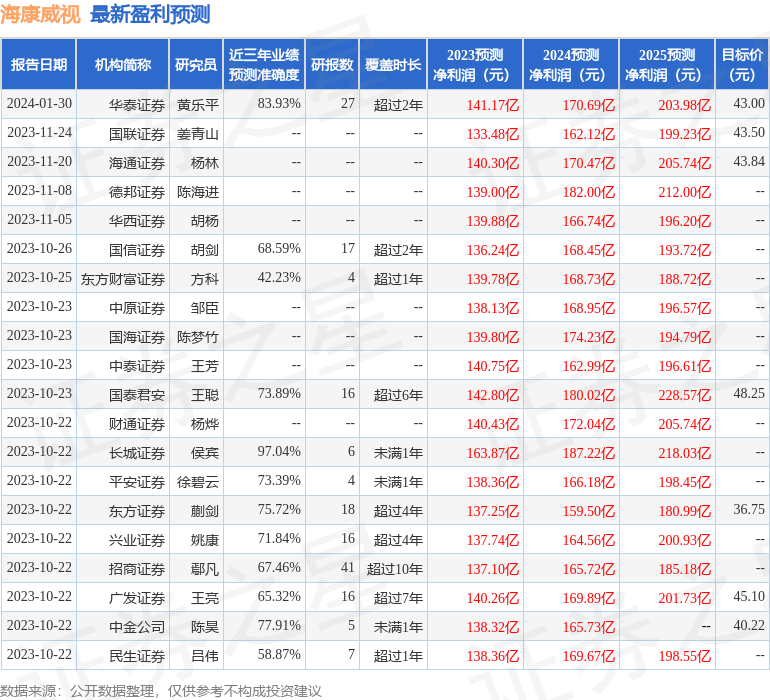Select the date 2024-01-30
This screenshot has height=700, width=770.
[x=39, y=104]
